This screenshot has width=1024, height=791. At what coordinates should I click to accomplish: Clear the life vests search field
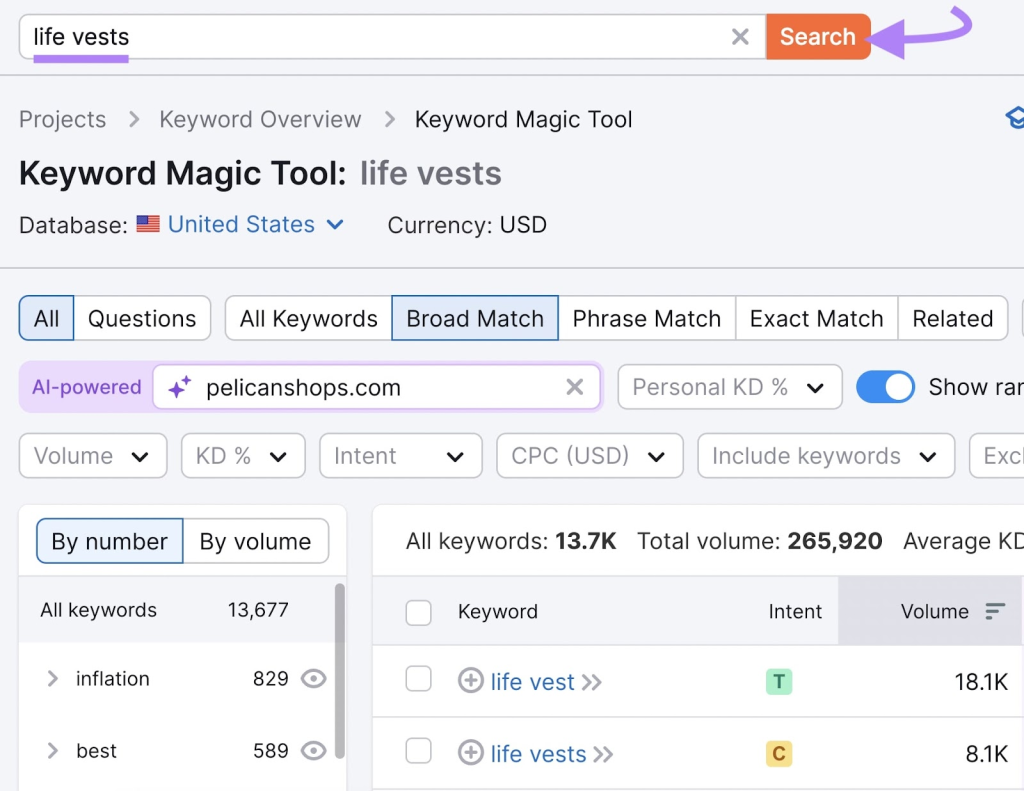point(740,37)
